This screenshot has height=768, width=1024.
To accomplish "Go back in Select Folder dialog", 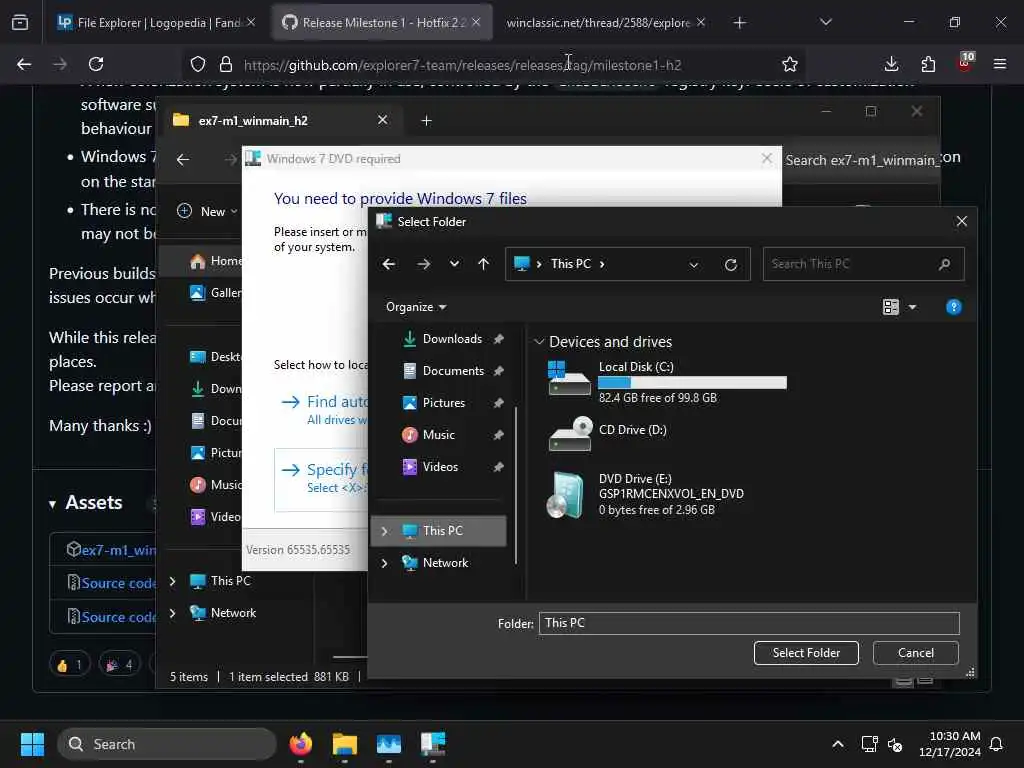I will [389, 264].
